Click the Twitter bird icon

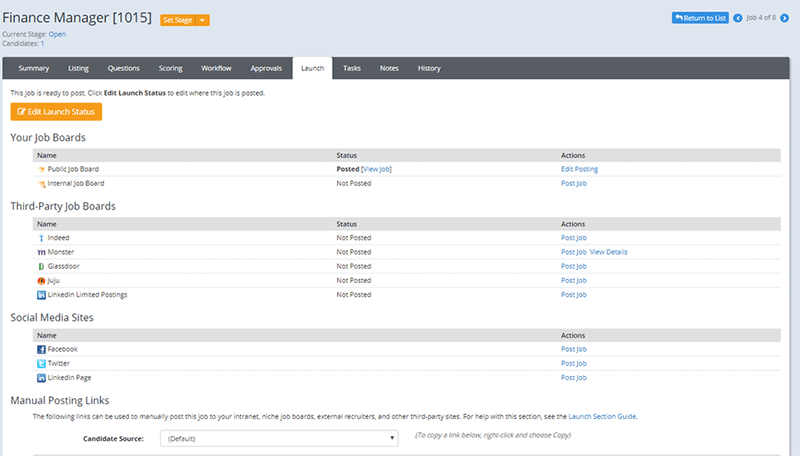(41, 364)
